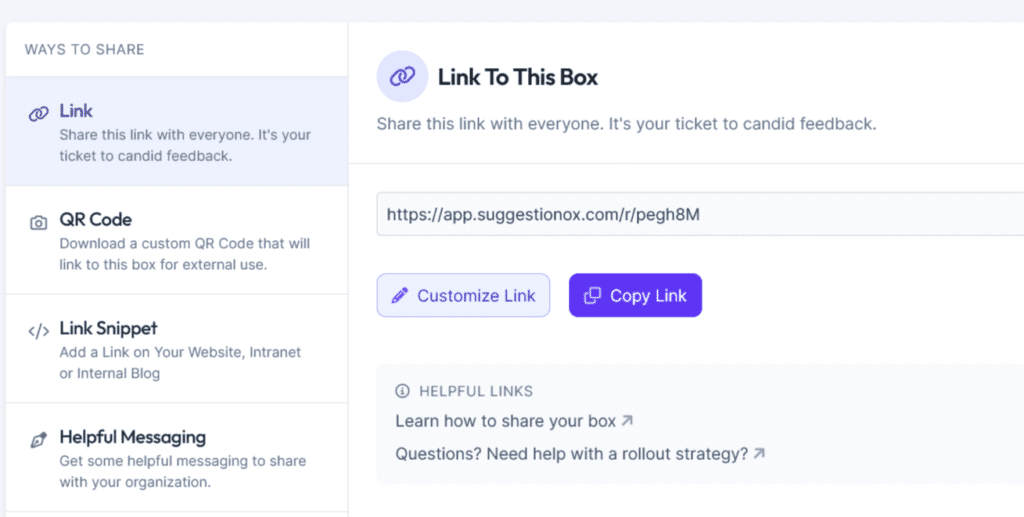Click the camera icon next to QR Code
Screen dimensions: 1024x517
38,222
